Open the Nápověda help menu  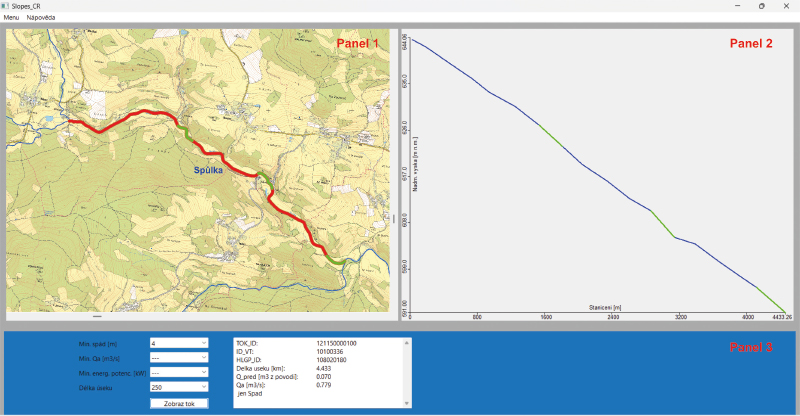tap(41, 18)
